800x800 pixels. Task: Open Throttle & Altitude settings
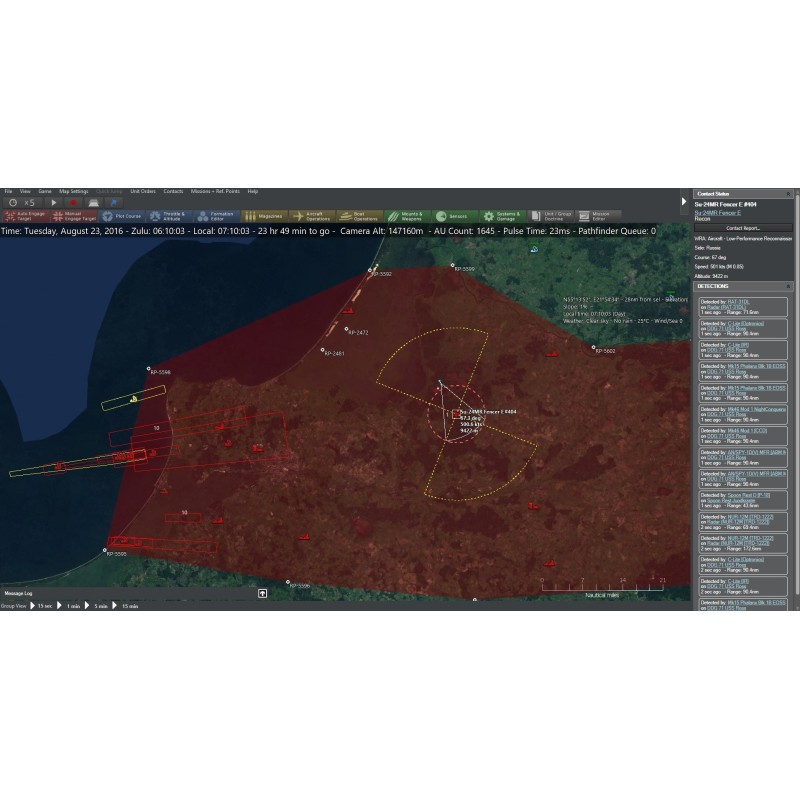point(169,215)
